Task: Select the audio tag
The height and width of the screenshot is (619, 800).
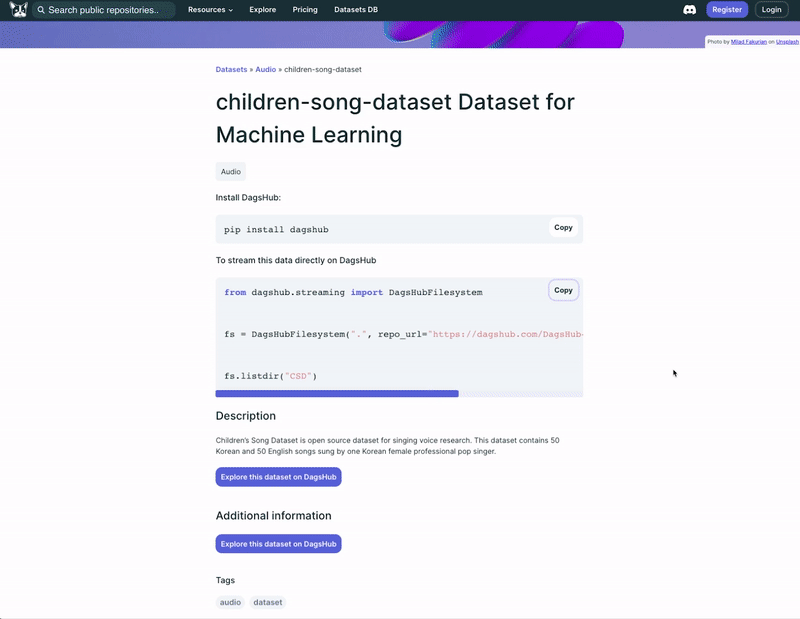Action: point(230,602)
